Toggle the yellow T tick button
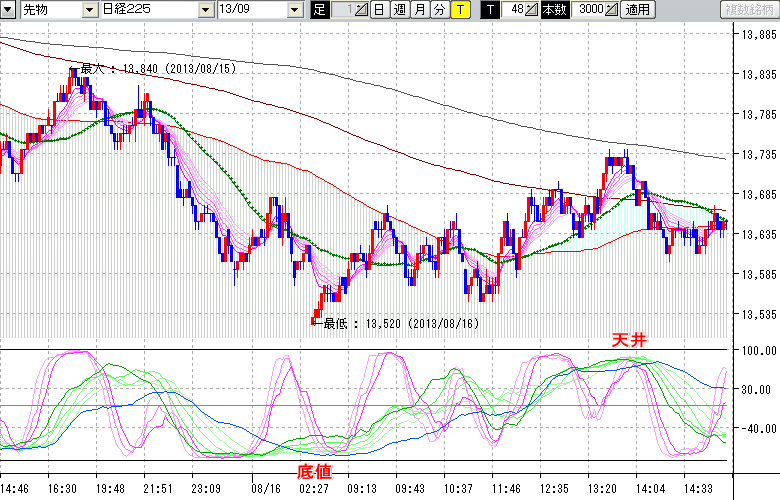The width and height of the screenshot is (780, 500). click(x=460, y=10)
